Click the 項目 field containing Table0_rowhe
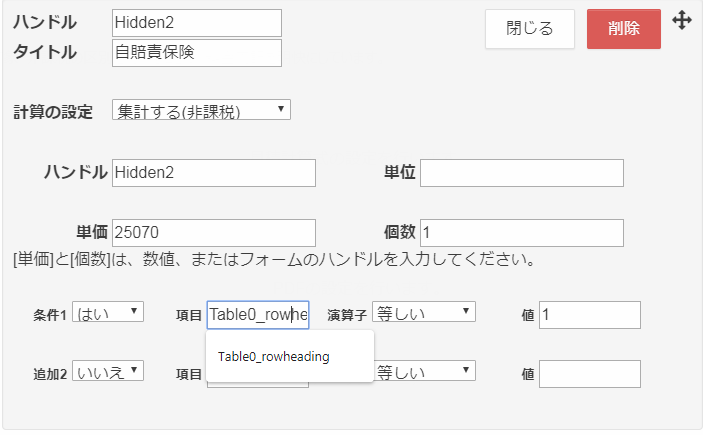 click(258, 315)
